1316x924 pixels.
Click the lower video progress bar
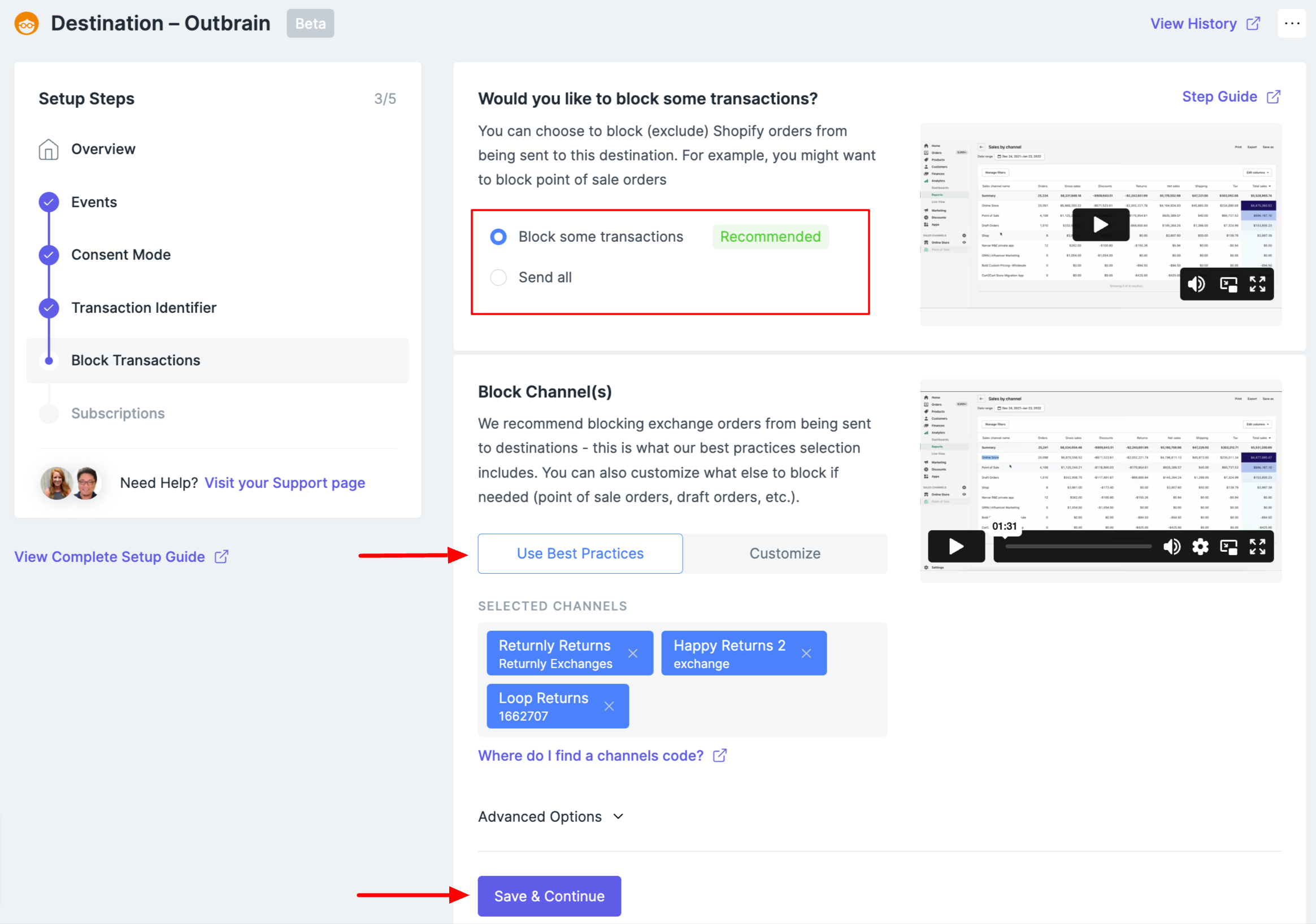point(1078,547)
